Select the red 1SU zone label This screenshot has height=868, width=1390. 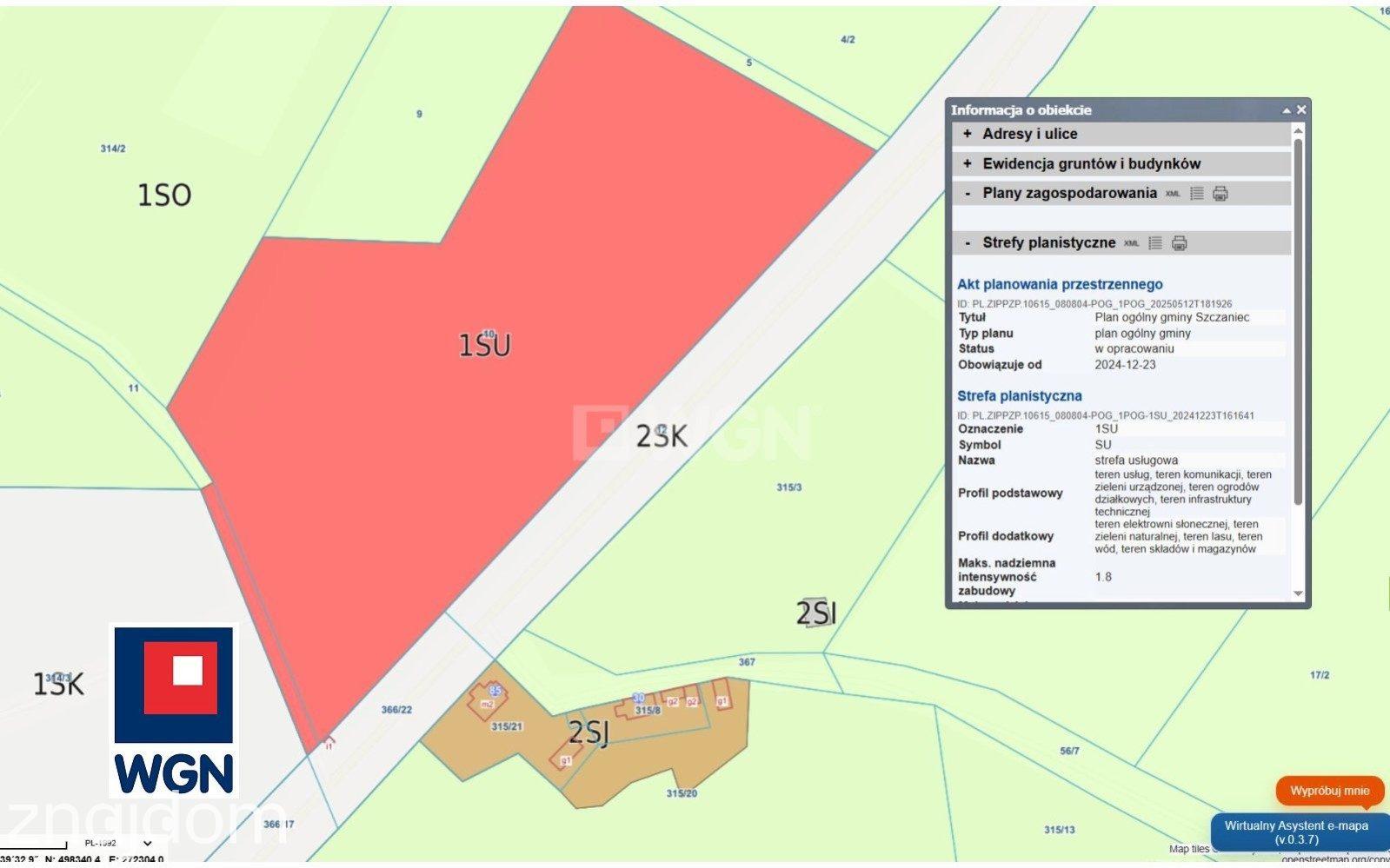coord(485,345)
